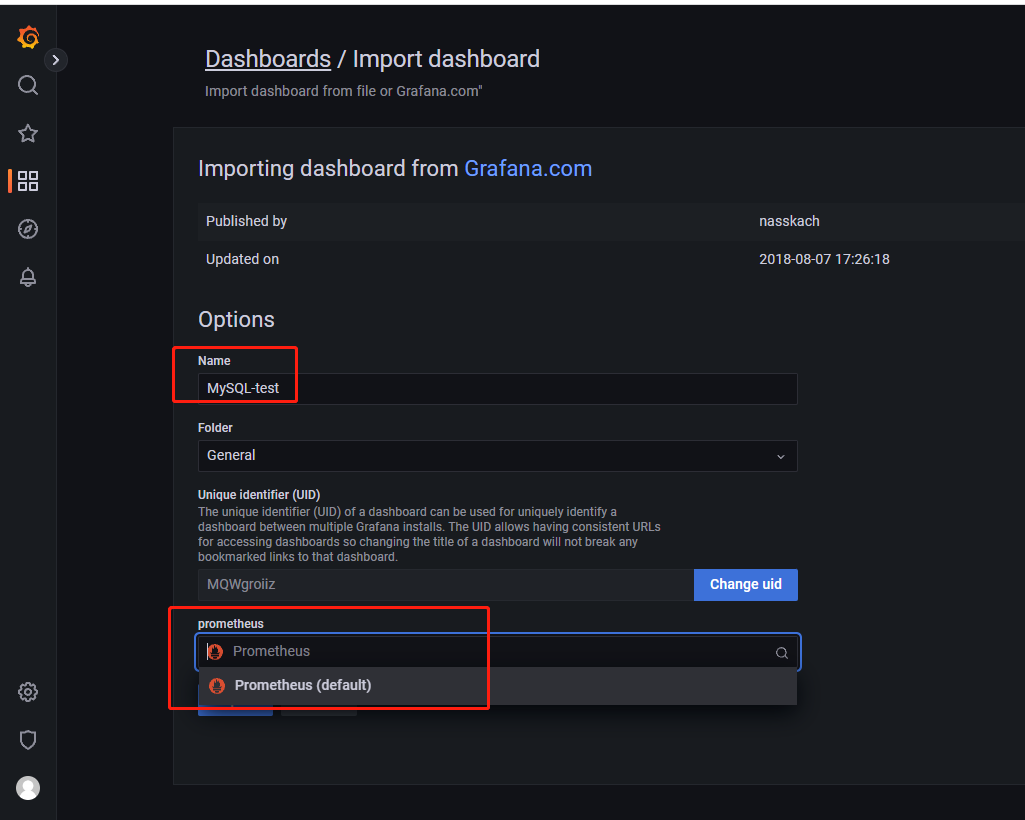Open the Folder dropdown showing General
This screenshot has width=1025, height=820.
(497, 456)
